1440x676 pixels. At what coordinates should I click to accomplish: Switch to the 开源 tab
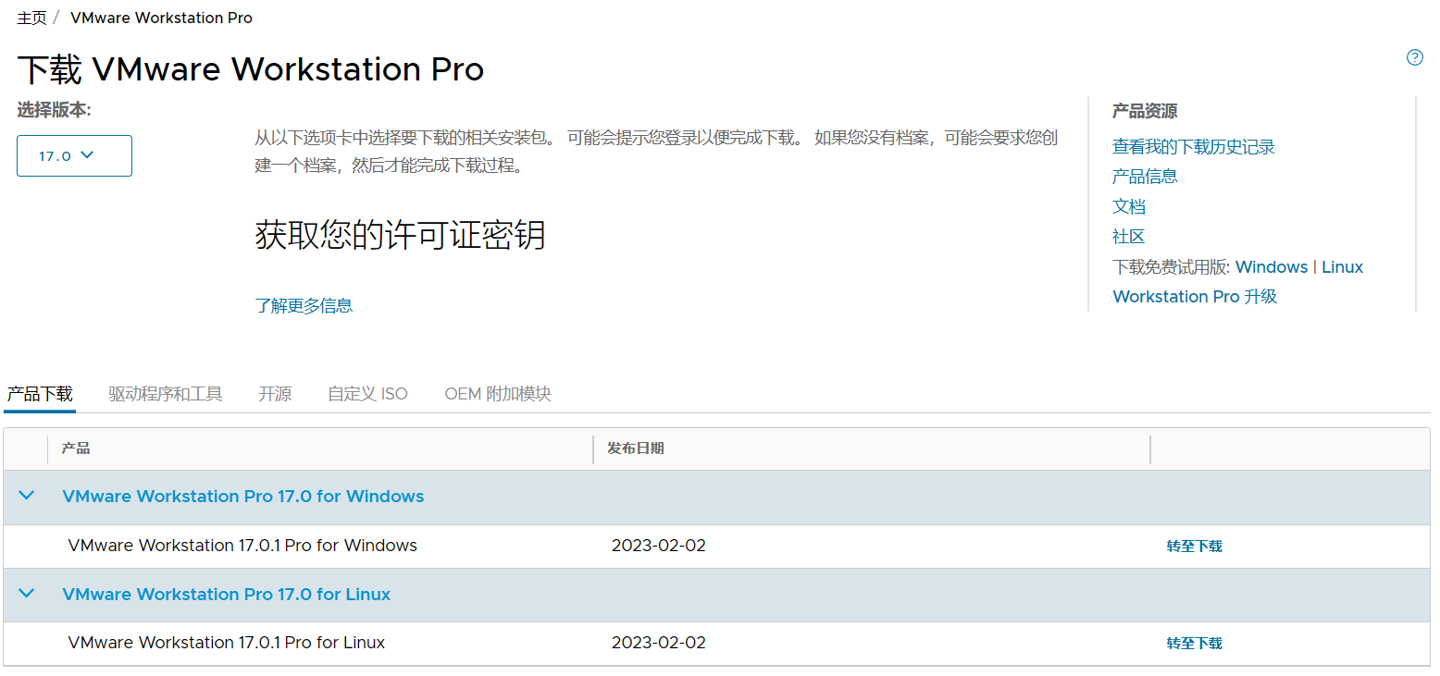coord(275,394)
